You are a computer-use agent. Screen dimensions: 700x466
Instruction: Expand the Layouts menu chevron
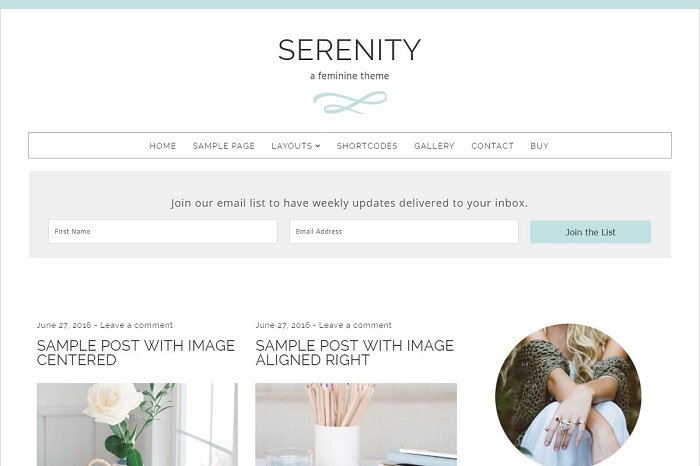(318, 146)
